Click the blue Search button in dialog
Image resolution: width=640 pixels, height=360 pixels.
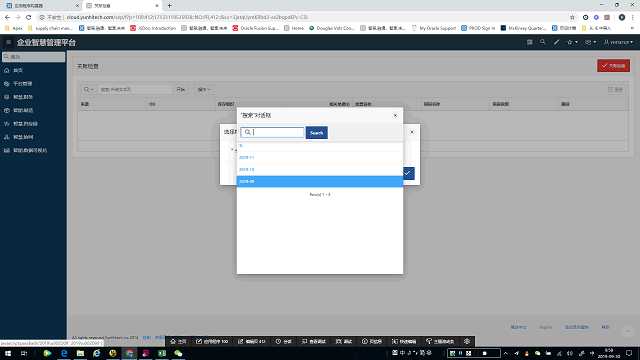(317, 133)
